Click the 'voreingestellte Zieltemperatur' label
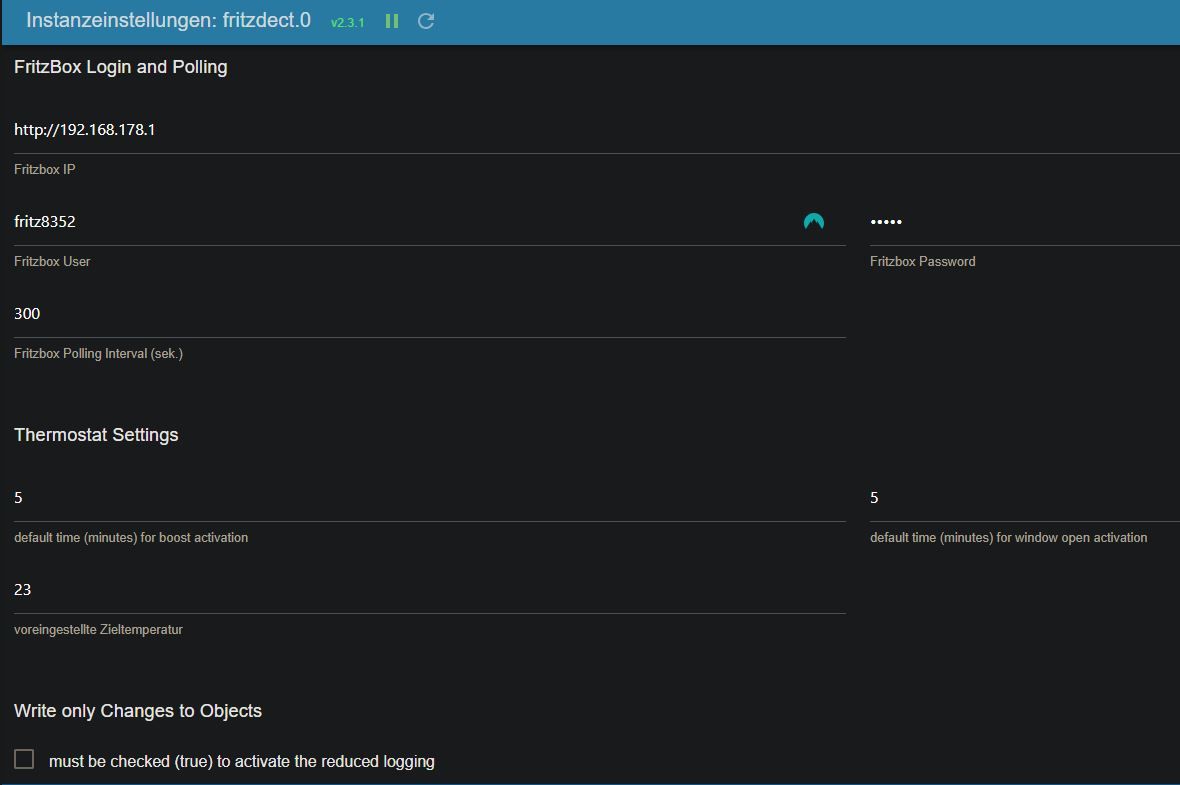The height and width of the screenshot is (785, 1180). pos(99,630)
